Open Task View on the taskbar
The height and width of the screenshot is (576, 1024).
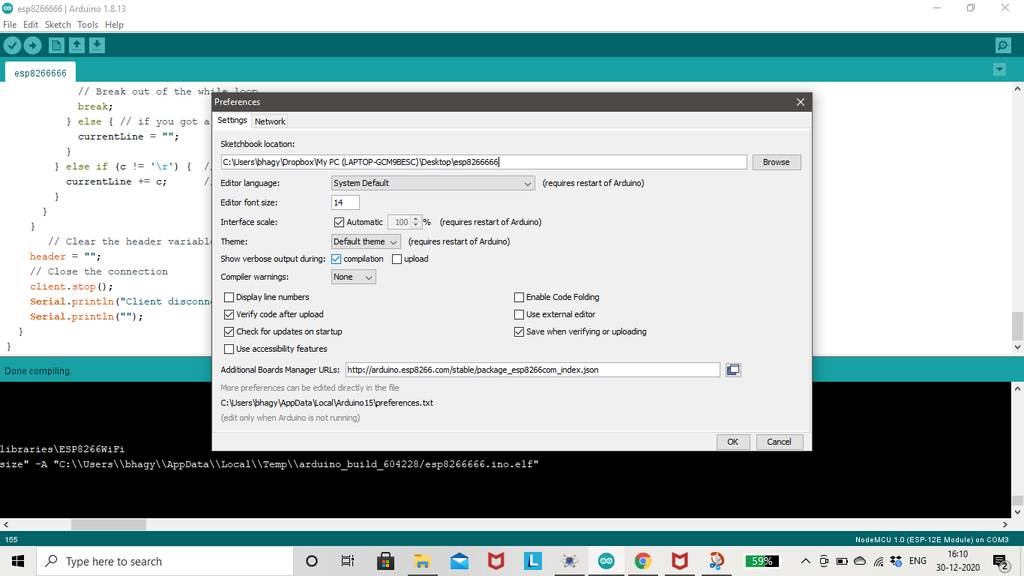[x=347, y=561]
